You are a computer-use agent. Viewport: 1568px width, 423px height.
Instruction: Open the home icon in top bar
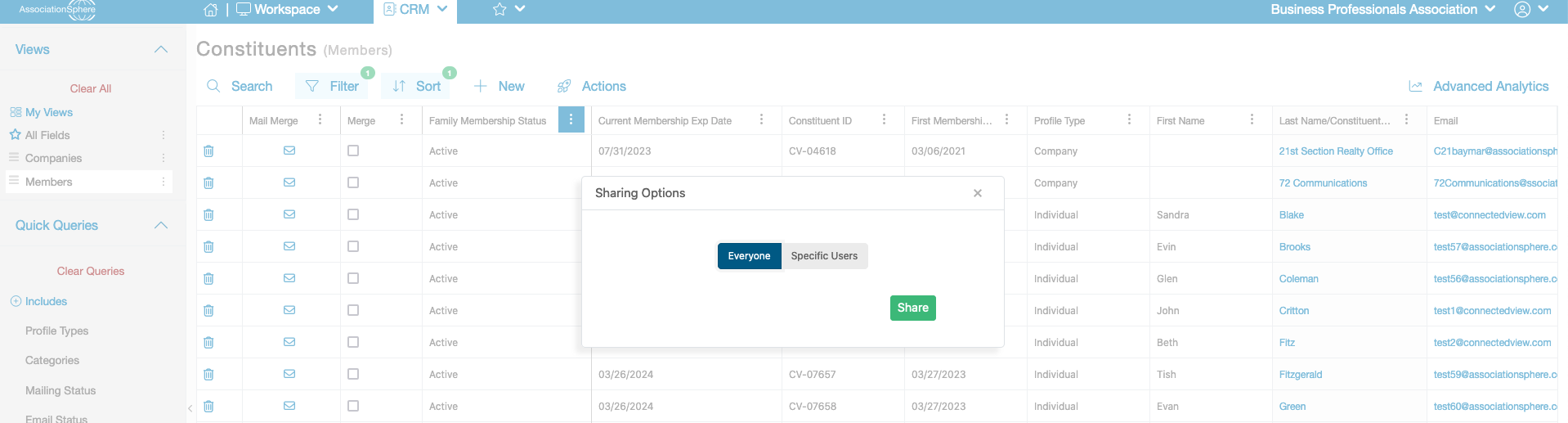pyautogui.click(x=211, y=10)
